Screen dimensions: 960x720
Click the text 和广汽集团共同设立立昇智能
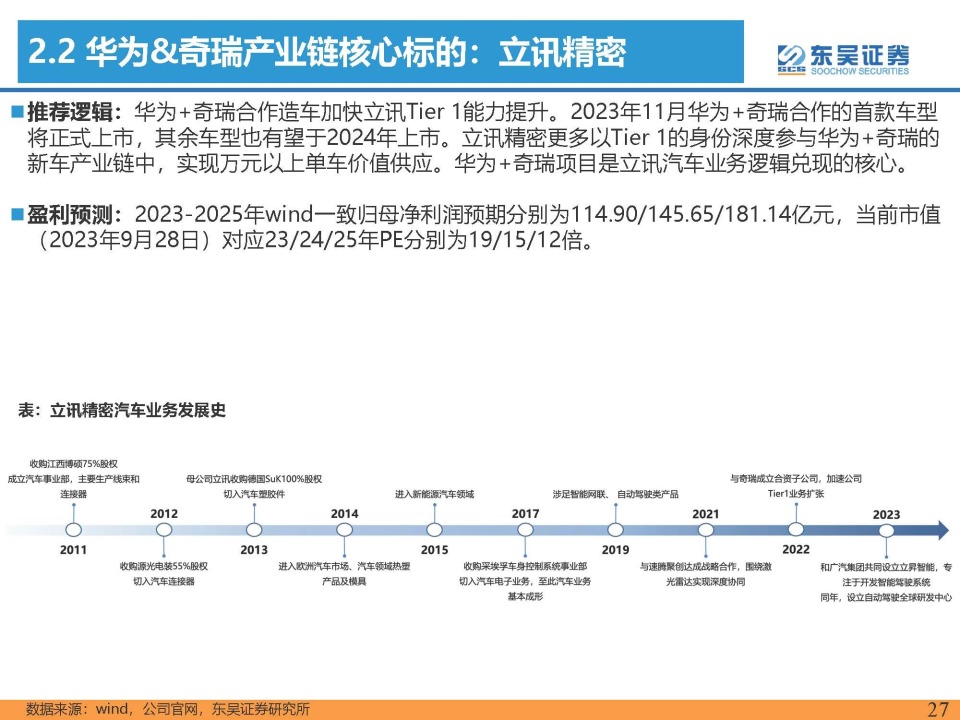click(x=877, y=567)
